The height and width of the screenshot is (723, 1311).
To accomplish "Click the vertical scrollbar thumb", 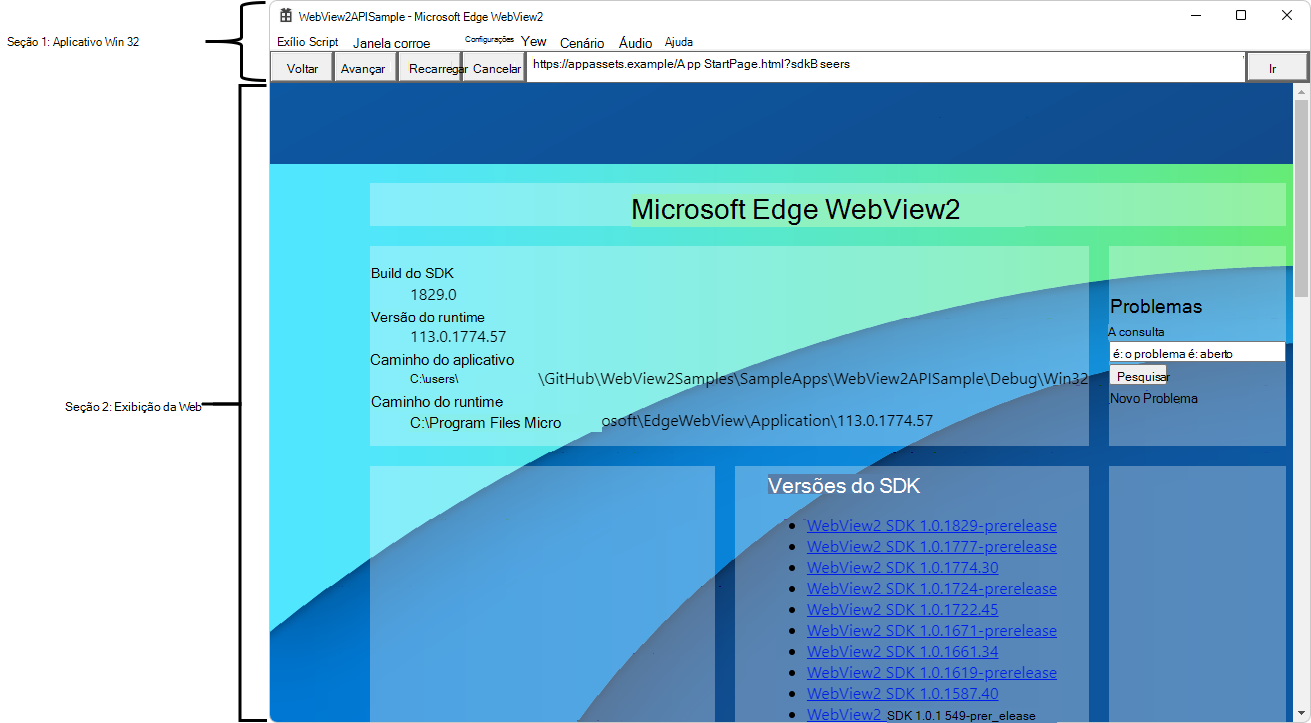I will (1300, 197).
